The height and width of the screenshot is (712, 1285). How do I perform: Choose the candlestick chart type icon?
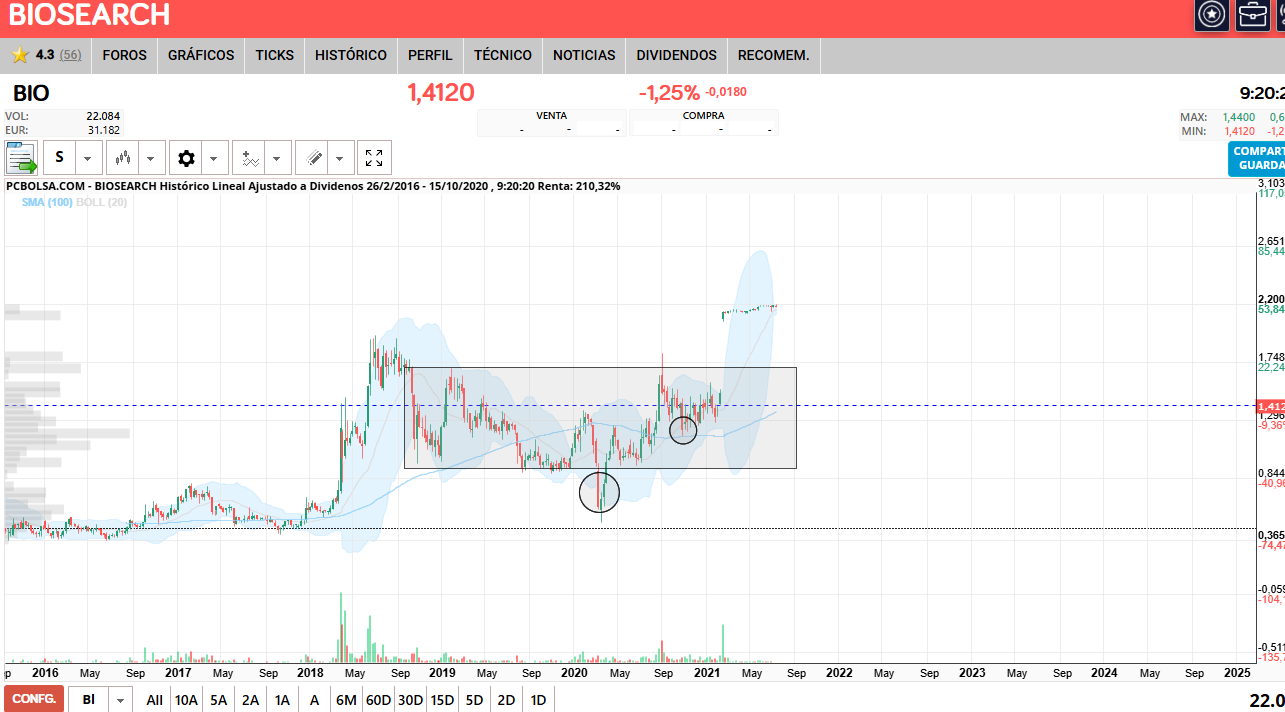coord(123,158)
